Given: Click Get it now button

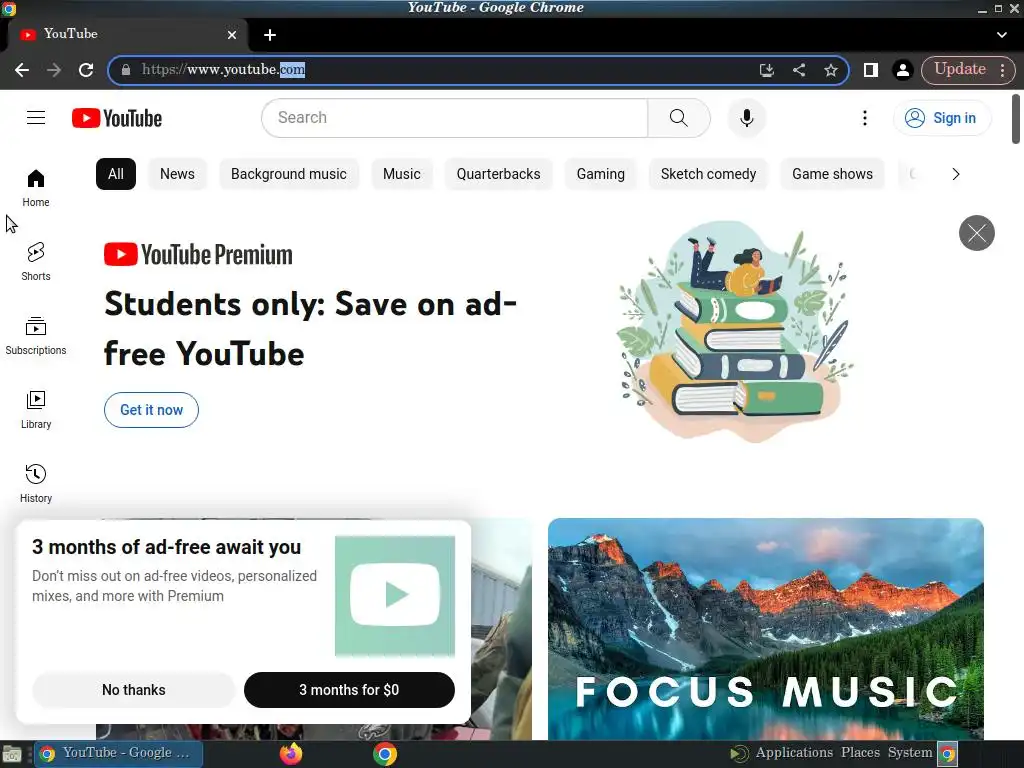Looking at the screenshot, I should click(x=152, y=410).
